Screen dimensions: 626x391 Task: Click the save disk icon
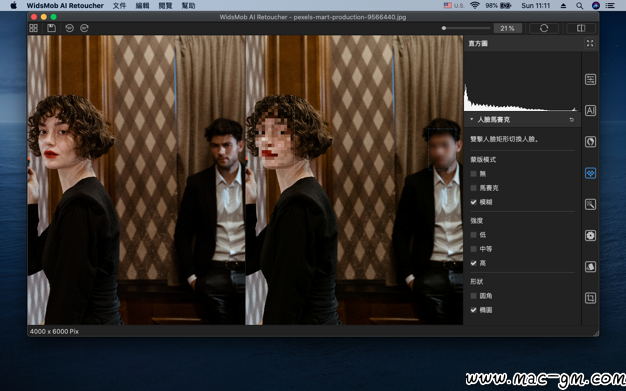click(x=51, y=28)
